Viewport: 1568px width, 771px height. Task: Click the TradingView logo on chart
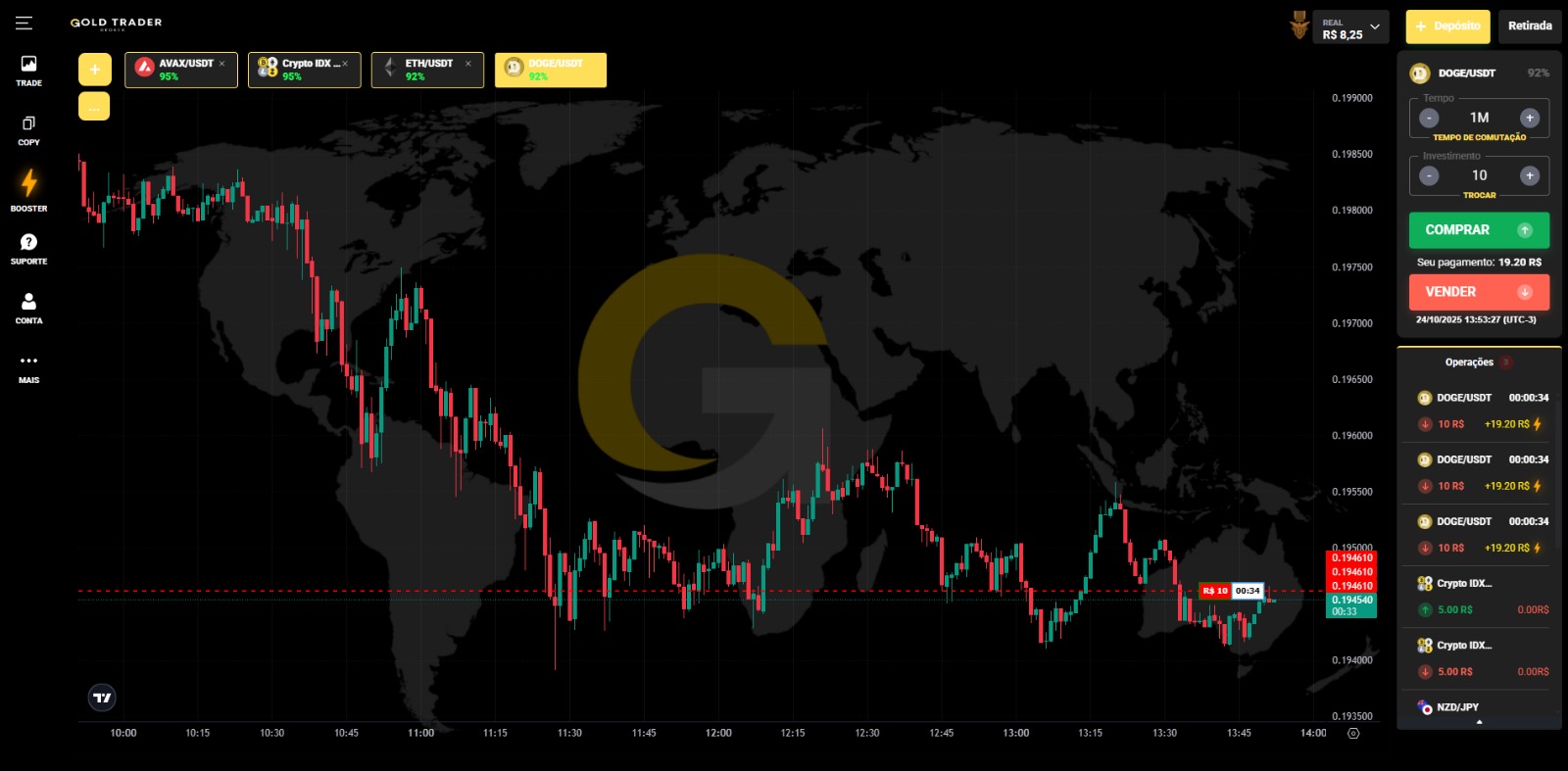(x=102, y=698)
